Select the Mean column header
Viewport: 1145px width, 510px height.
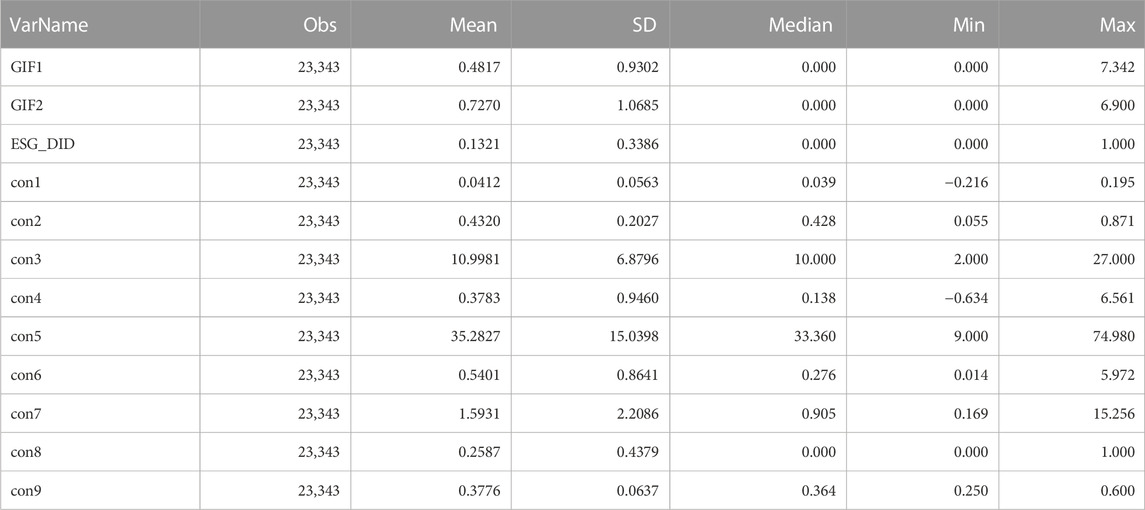474,25
